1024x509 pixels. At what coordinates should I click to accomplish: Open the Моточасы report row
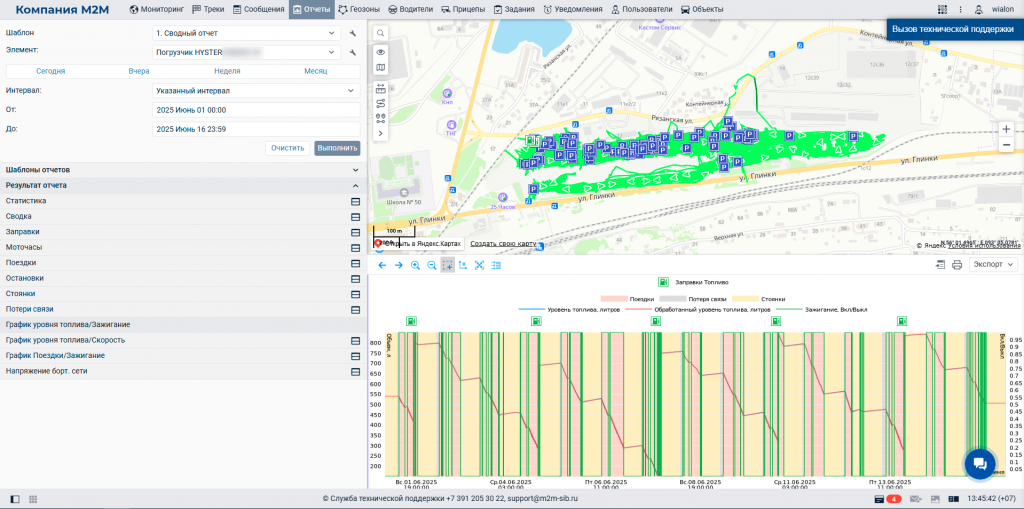click(x=183, y=248)
